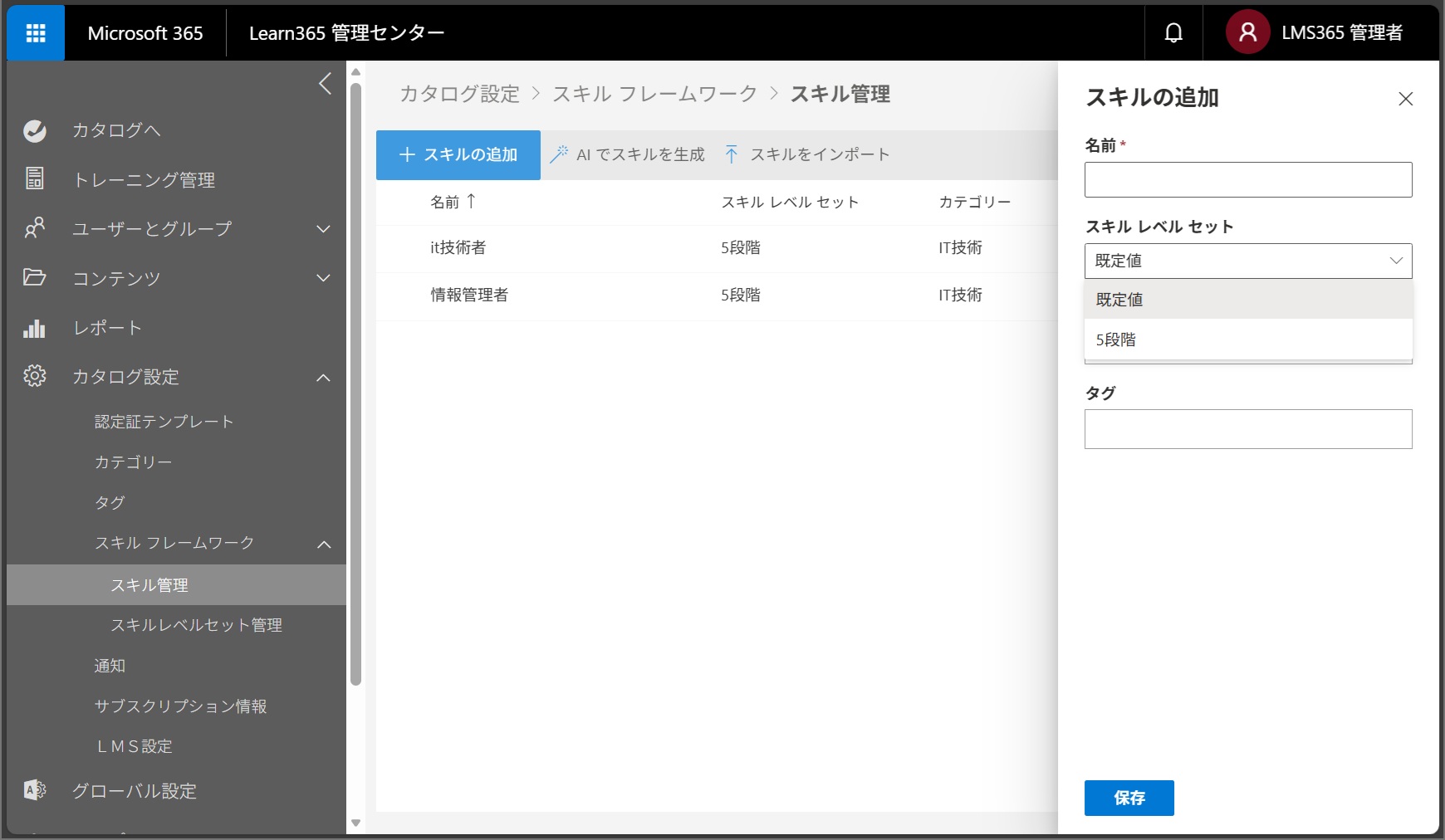Sort by 名前 using the arrow icon

click(471, 201)
